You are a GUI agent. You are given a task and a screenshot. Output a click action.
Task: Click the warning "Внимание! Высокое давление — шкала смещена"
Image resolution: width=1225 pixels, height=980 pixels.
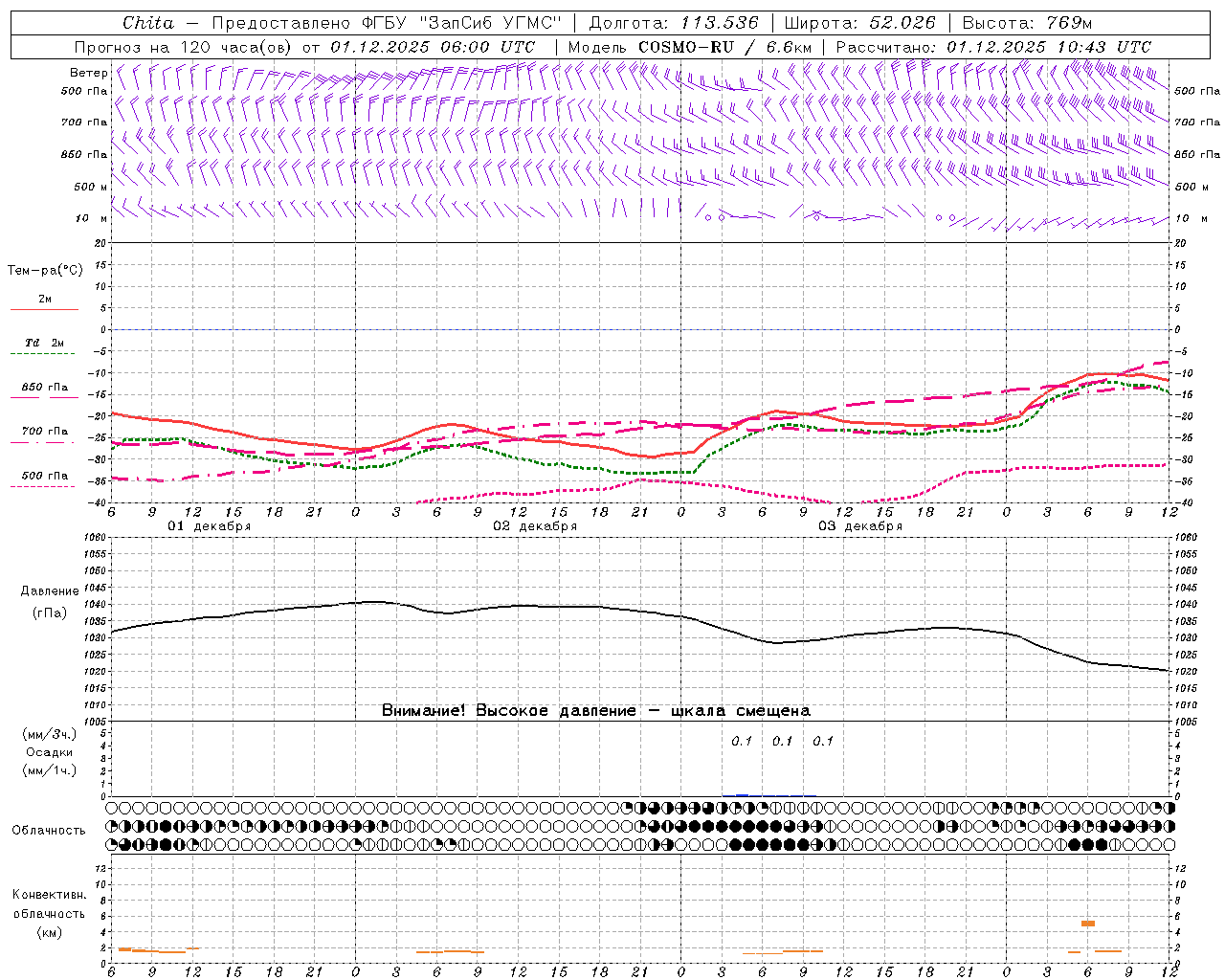pos(596,711)
